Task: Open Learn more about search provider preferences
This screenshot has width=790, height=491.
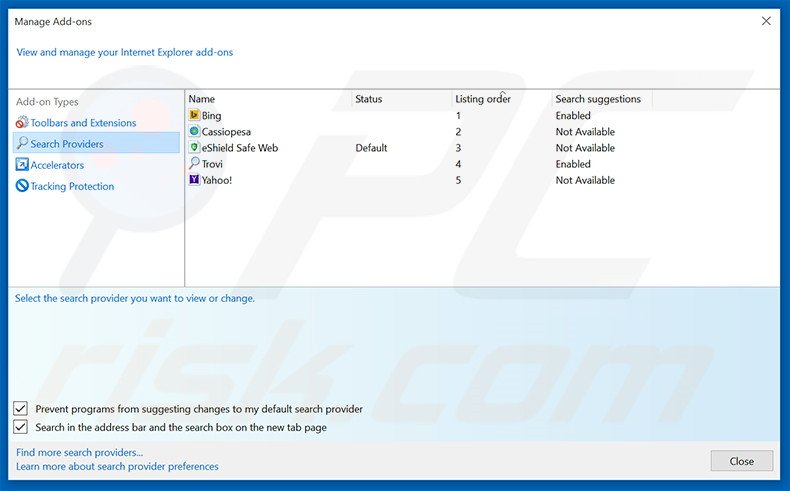Action: coord(117,466)
